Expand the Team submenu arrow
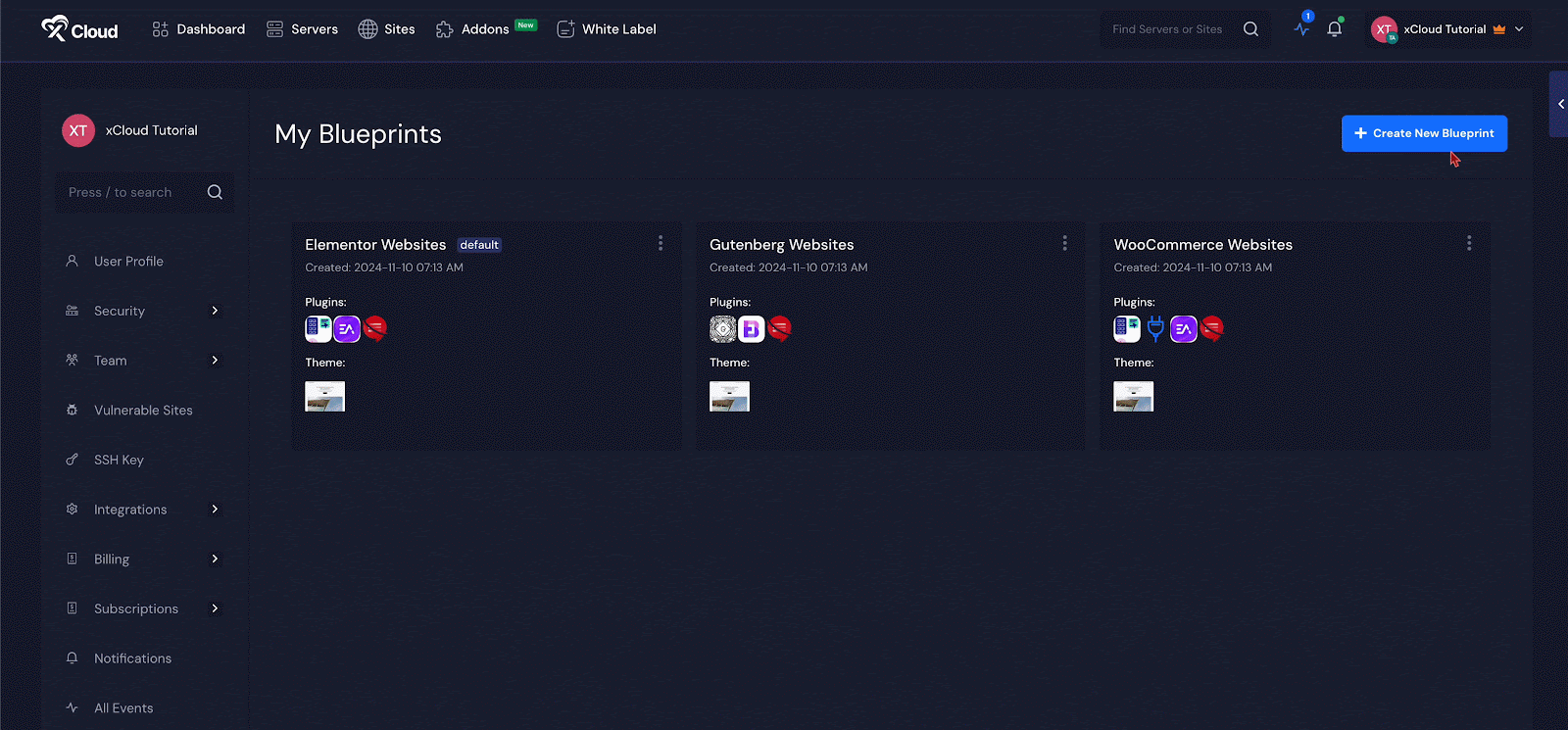Viewport: 1568px width, 730px height. coord(215,361)
